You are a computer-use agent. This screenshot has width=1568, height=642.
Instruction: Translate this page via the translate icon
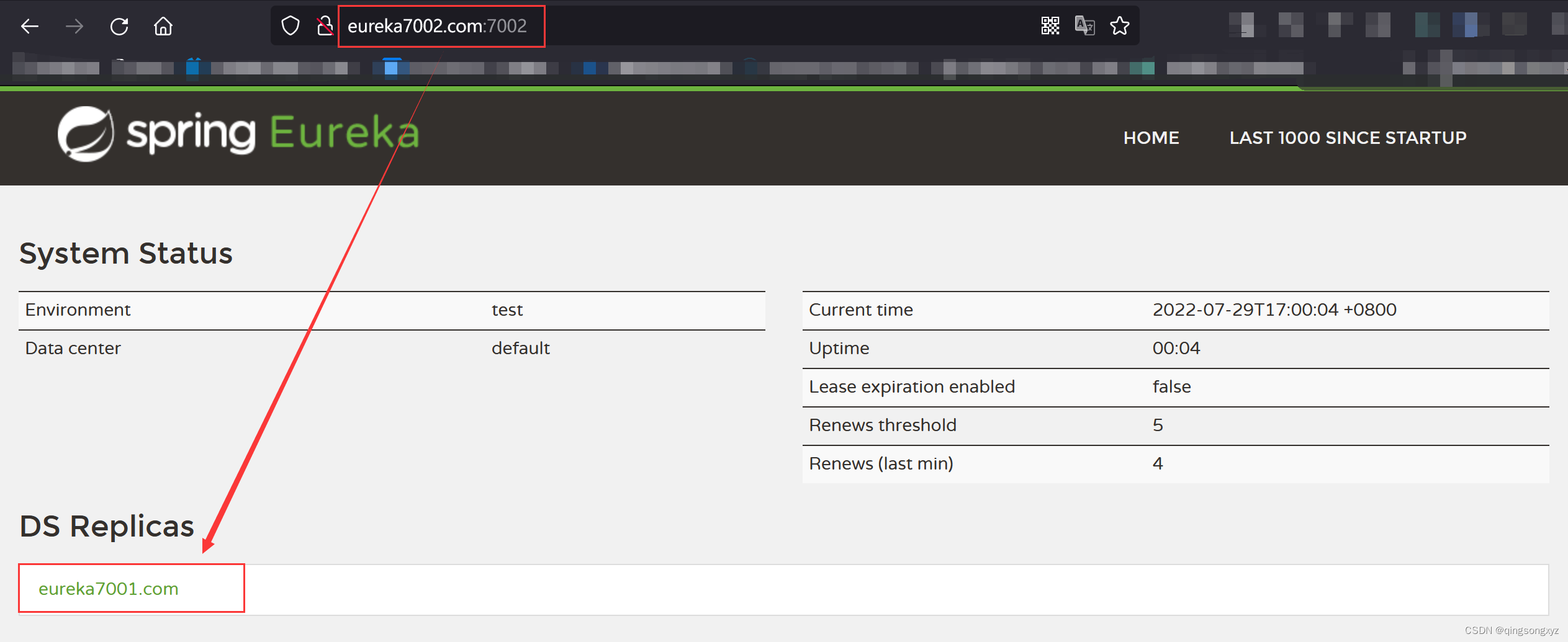pos(1084,25)
